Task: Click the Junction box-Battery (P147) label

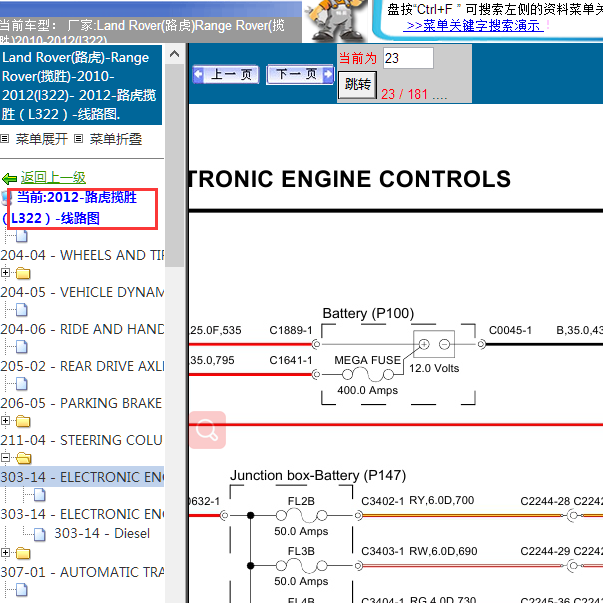Action: click(318, 475)
